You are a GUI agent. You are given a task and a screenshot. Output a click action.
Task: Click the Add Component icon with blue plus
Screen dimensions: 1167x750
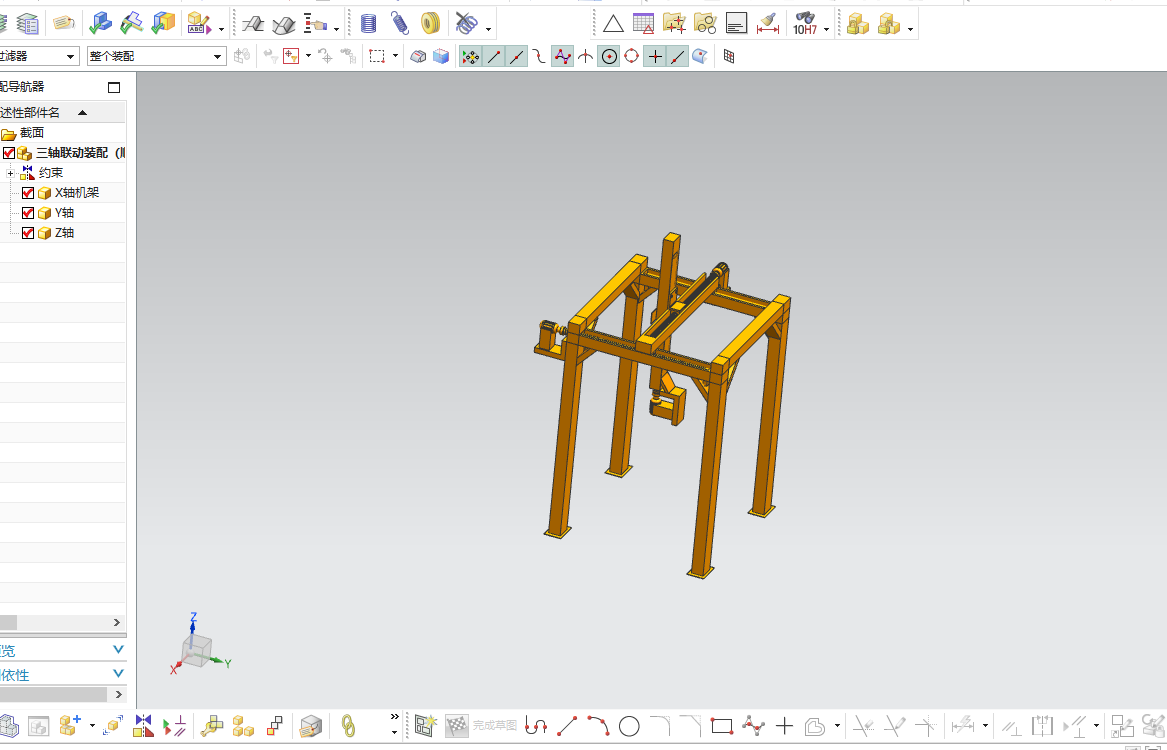click(x=70, y=725)
